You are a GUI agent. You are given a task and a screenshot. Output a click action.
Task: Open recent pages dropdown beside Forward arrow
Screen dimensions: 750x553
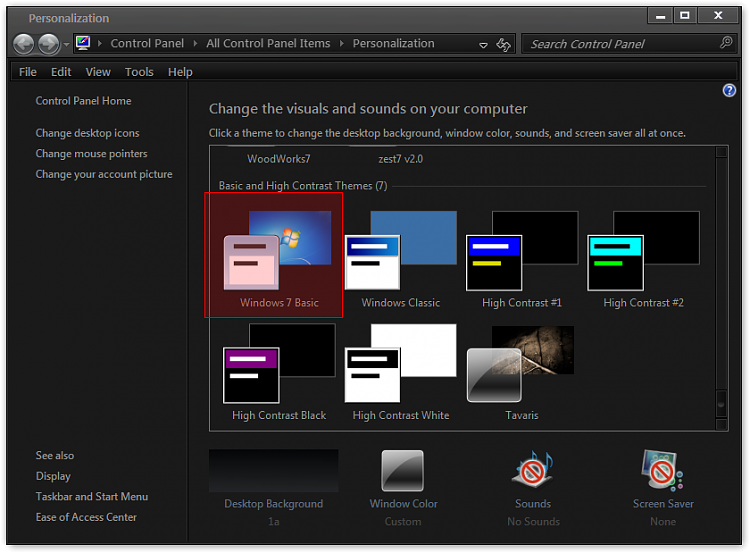click(66, 44)
